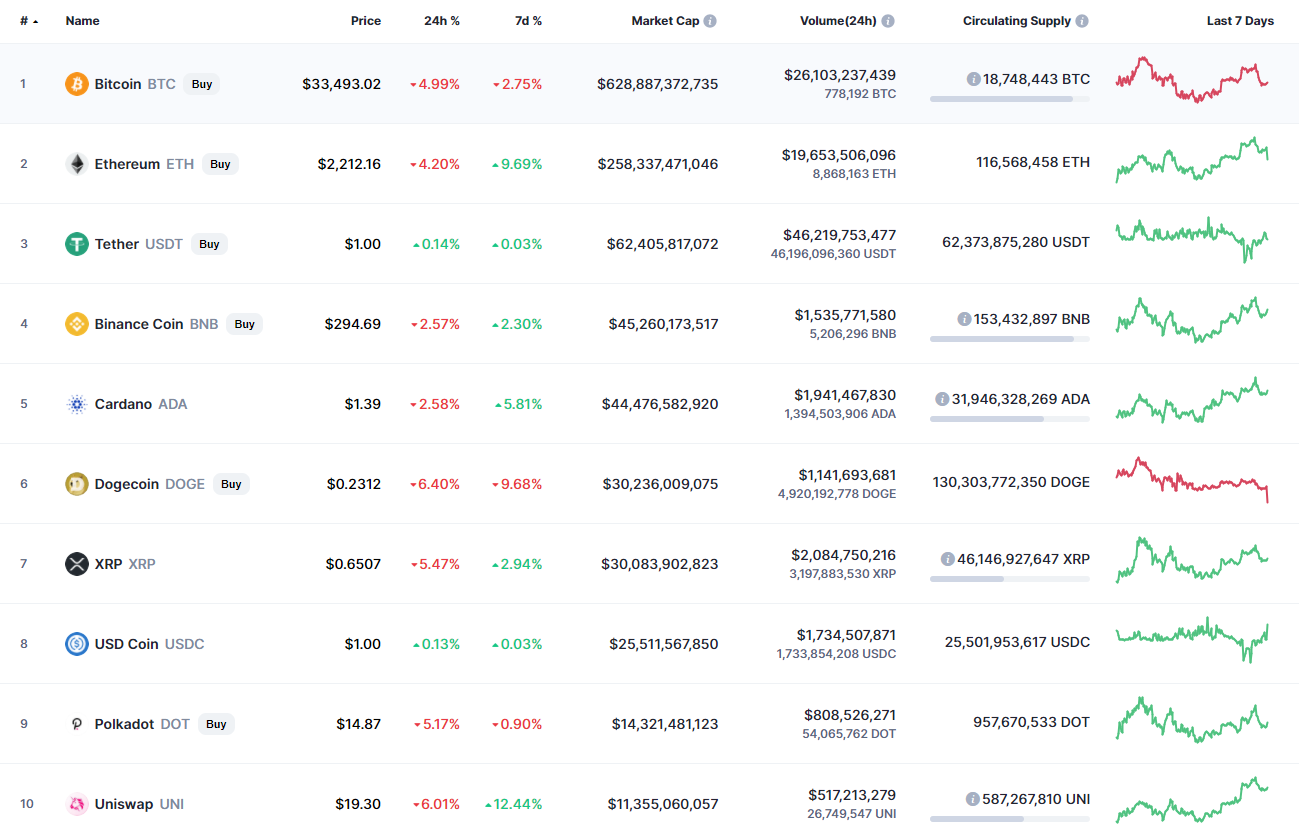Sort the table by 24h % column
1299x834 pixels.
(x=440, y=21)
